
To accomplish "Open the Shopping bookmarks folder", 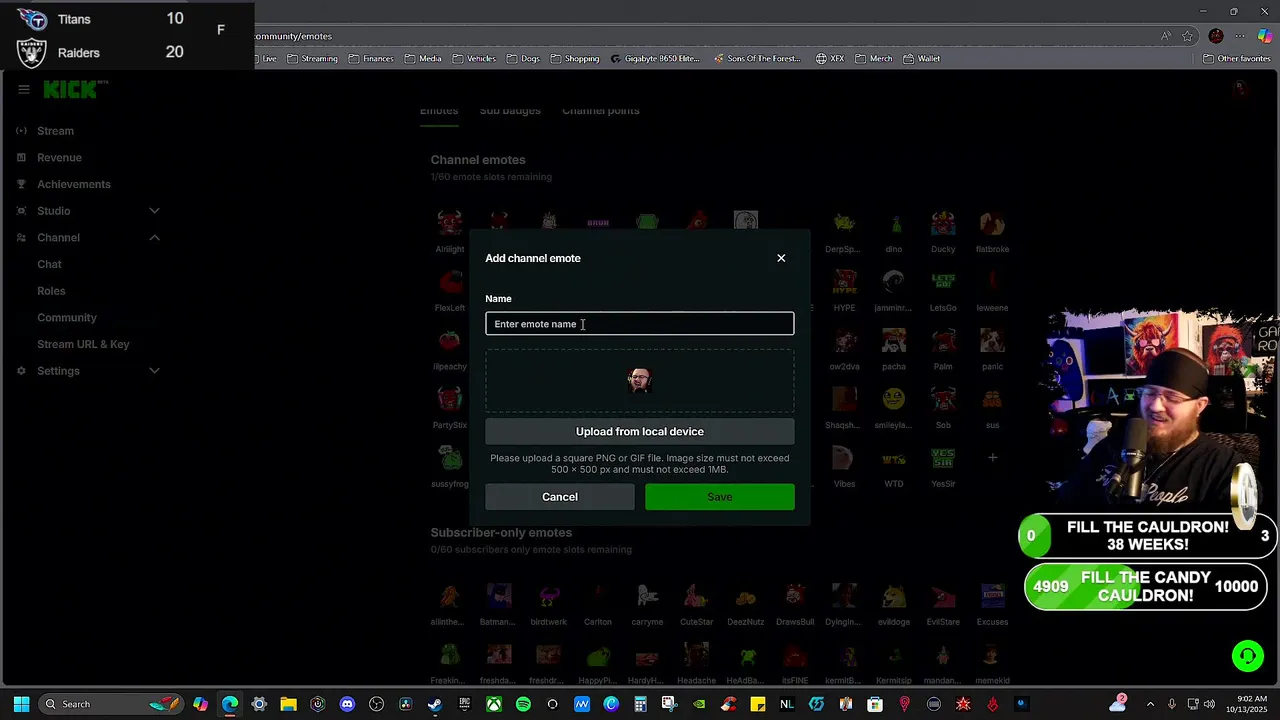I will 574,58.
